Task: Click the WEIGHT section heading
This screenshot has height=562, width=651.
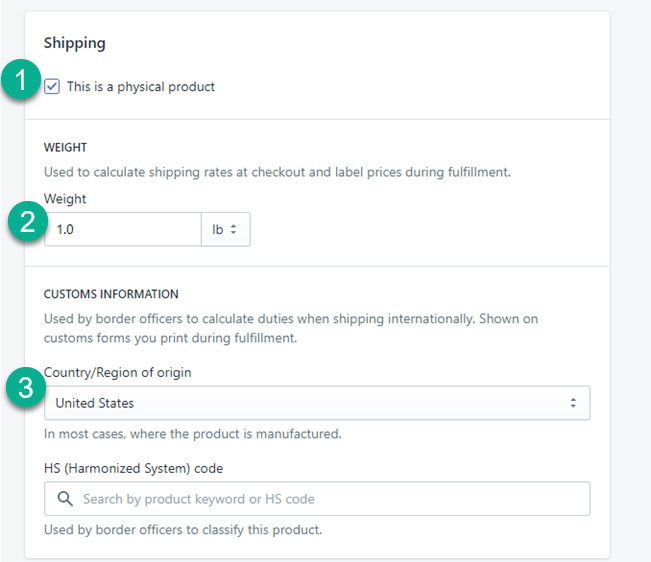Action: click(65, 148)
